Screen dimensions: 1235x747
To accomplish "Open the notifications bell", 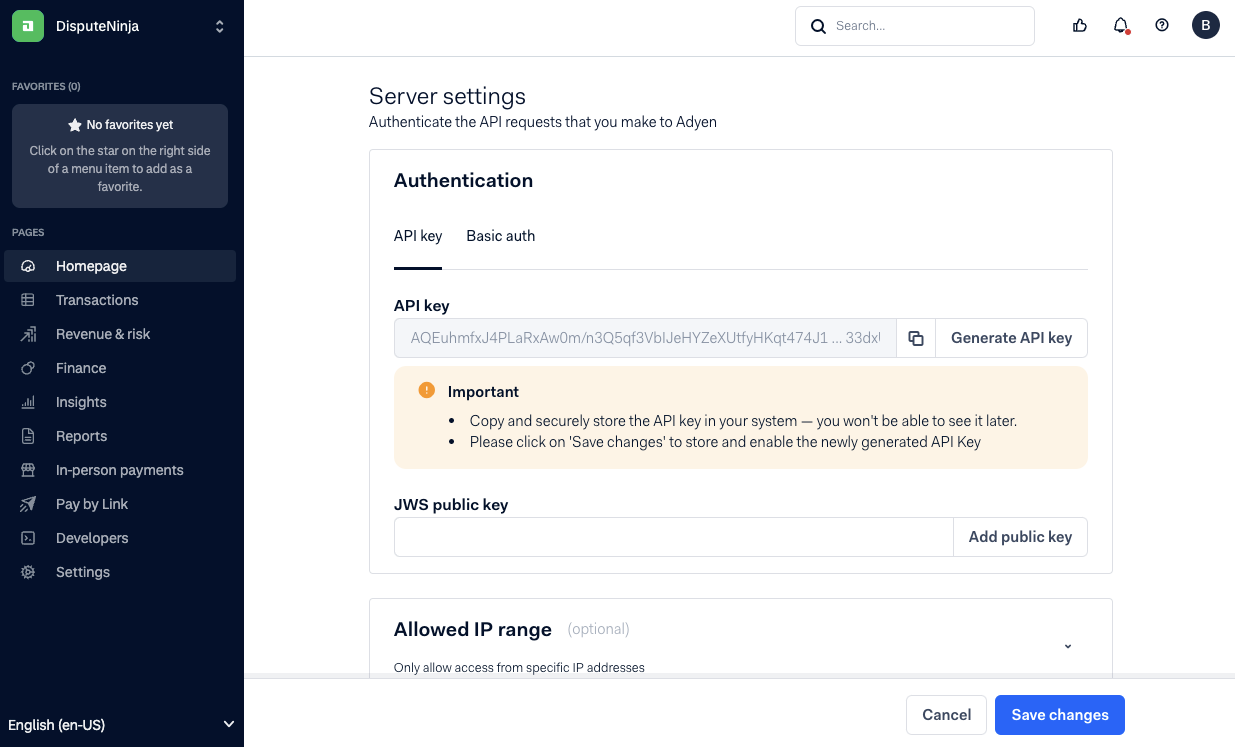I will pos(1121,26).
